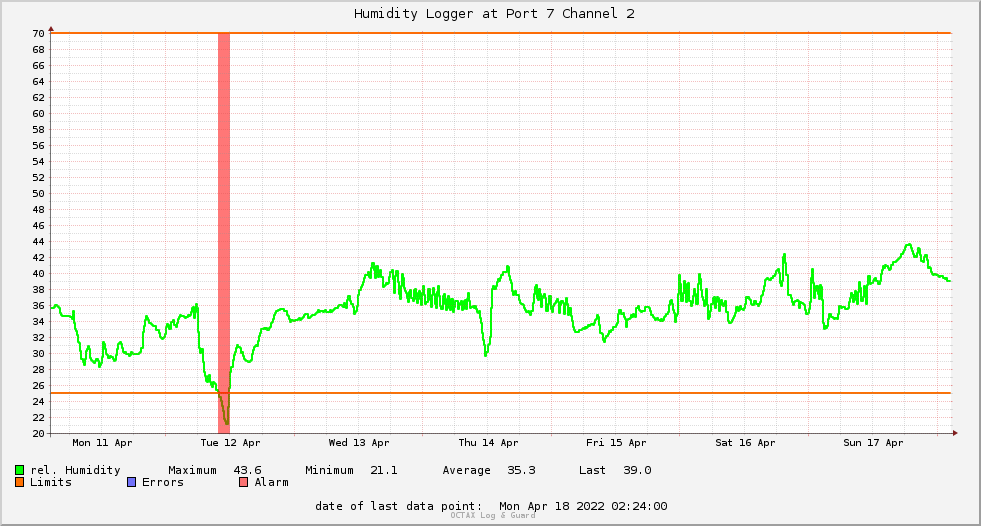The width and height of the screenshot is (981, 526).
Task: Click the y-axis label 36
Action: pos(39,306)
